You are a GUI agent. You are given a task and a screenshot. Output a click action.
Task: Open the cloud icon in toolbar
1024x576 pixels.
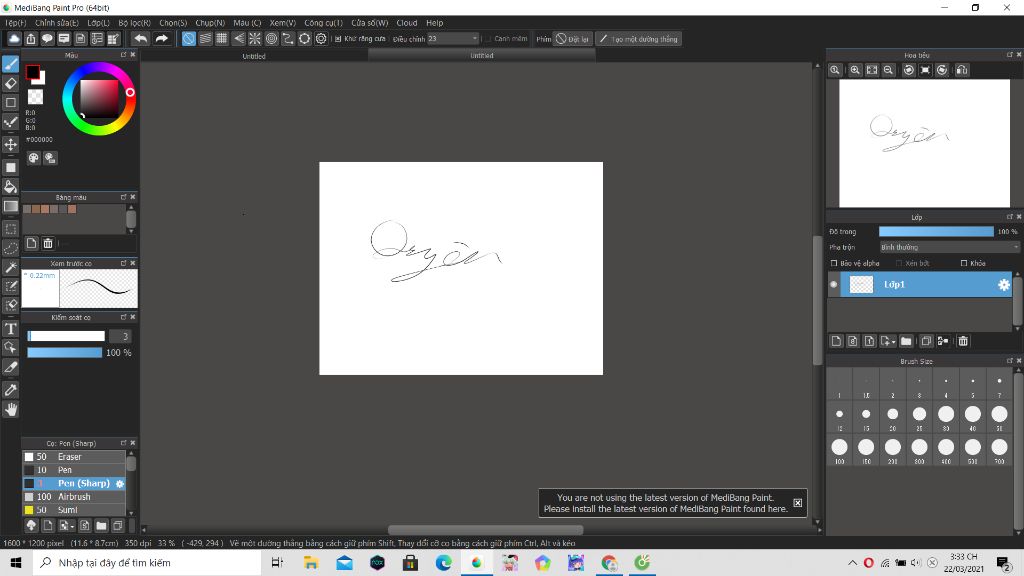click(14, 39)
